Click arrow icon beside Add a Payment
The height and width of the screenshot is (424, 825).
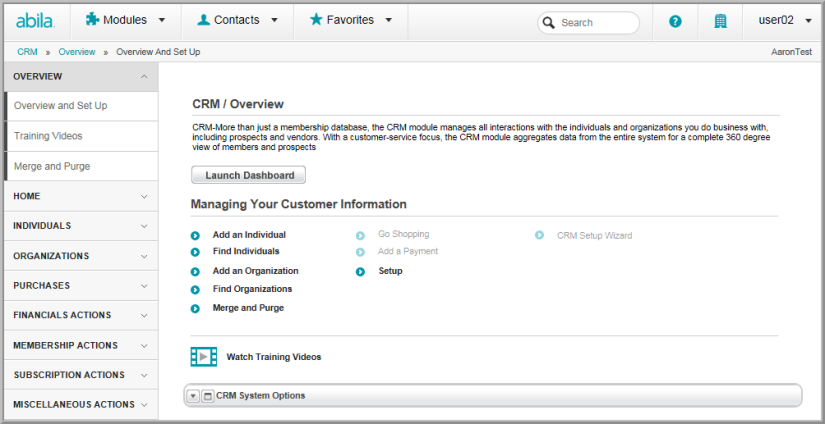click(360, 253)
